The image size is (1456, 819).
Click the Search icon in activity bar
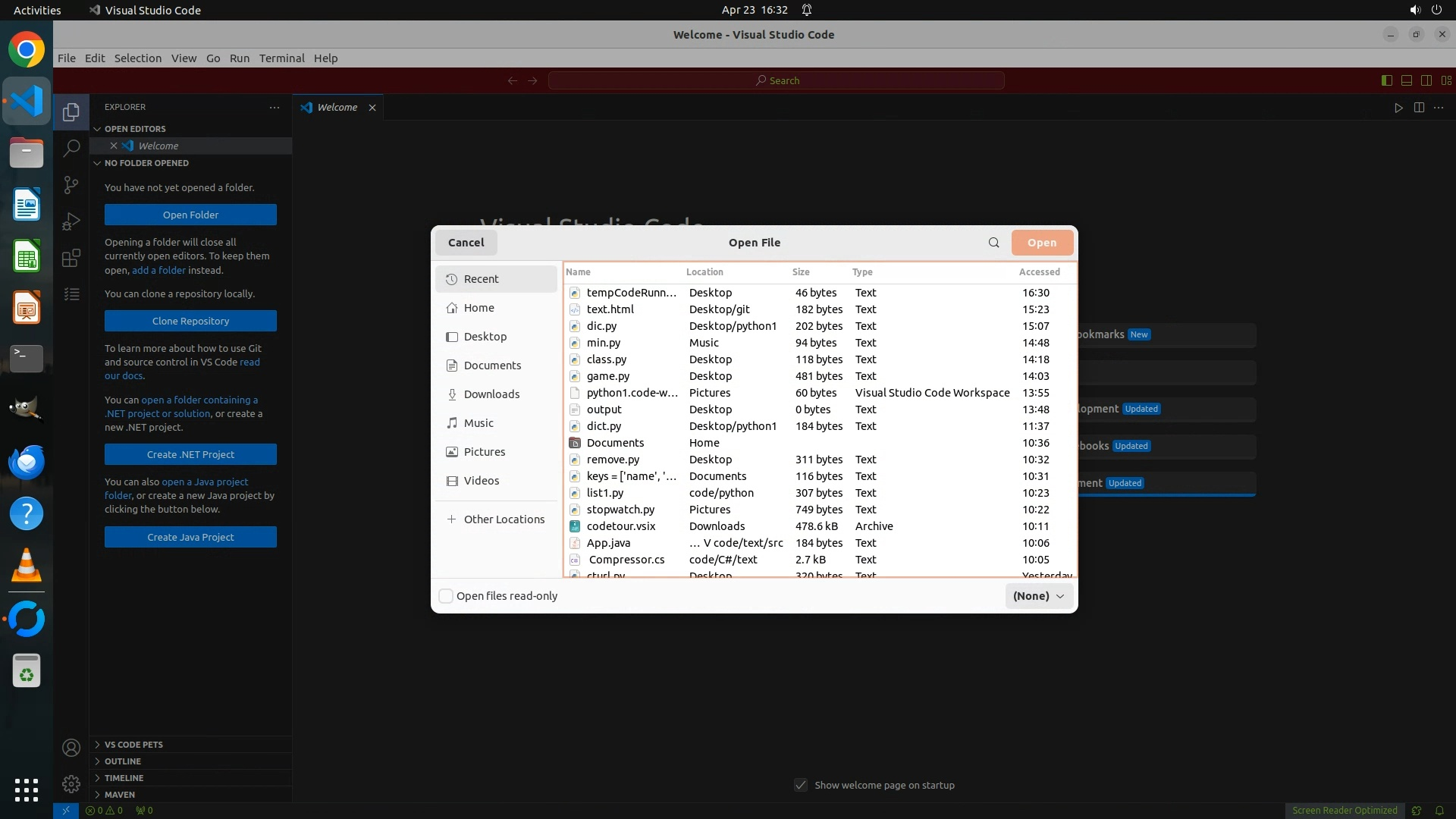(x=71, y=149)
